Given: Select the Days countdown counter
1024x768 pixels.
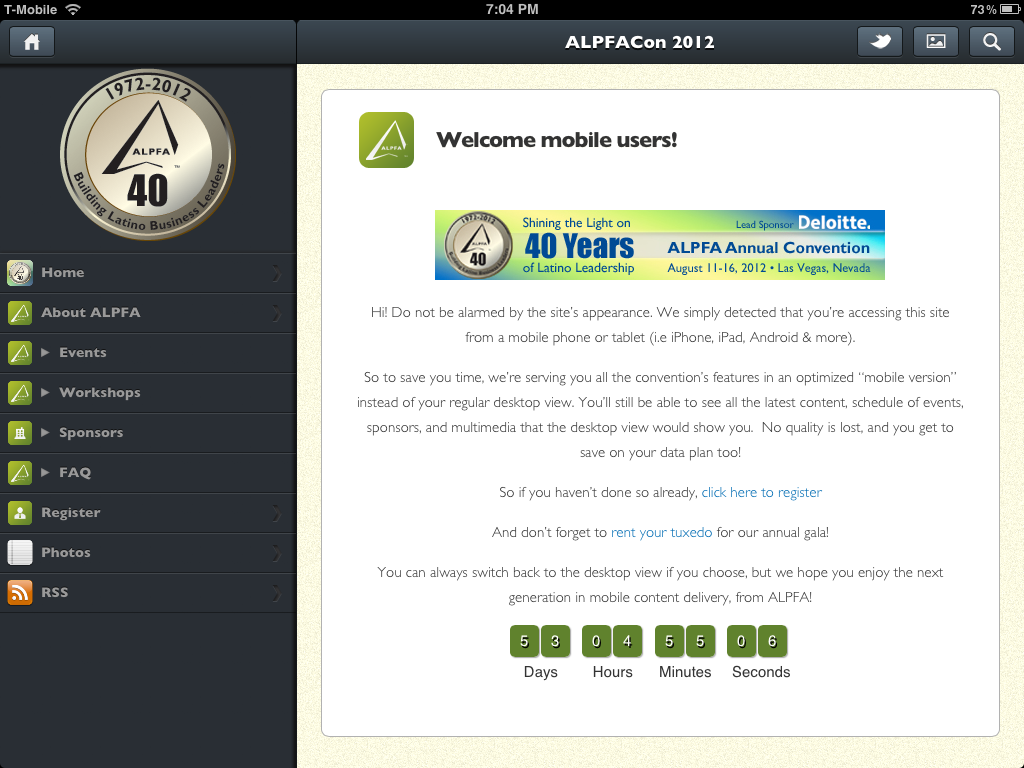Looking at the screenshot, I should (x=540, y=641).
